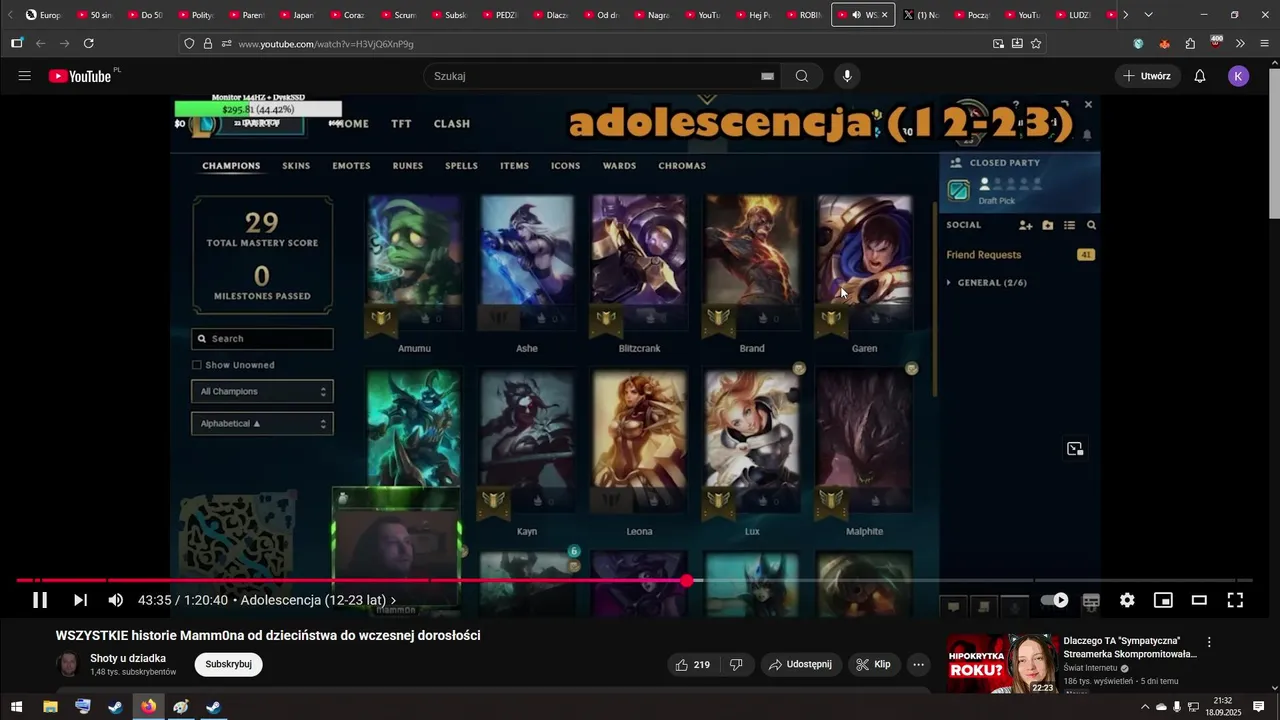Click the red progress bar scrubber knob
Image resolution: width=1280 pixels, height=720 pixels.
pyautogui.click(x=687, y=581)
